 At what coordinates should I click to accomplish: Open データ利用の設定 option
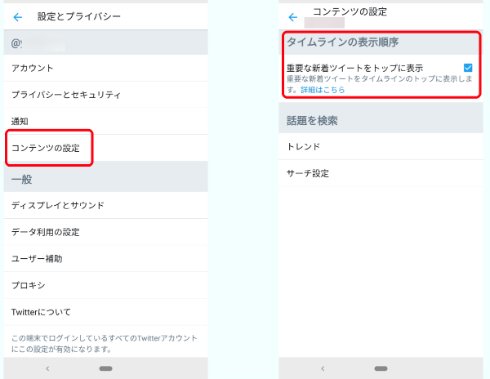[x=106, y=232]
